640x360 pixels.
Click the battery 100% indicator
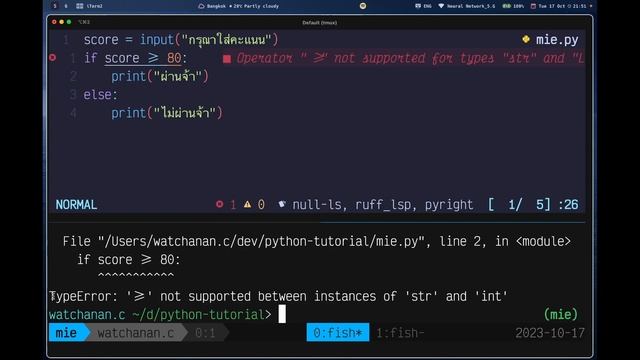513,6
